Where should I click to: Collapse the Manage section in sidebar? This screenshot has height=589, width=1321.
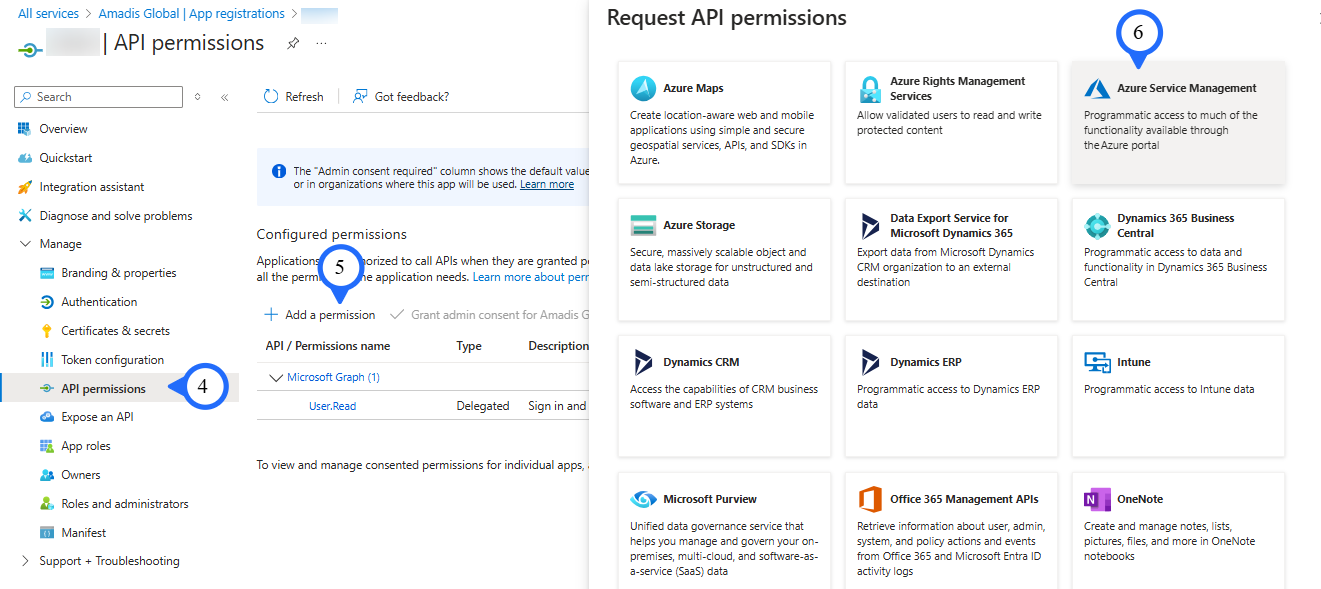[x=25, y=244]
